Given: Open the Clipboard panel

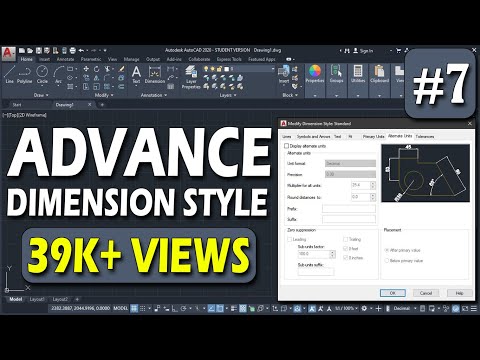Looking at the screenshot, I should pos(379,74).
